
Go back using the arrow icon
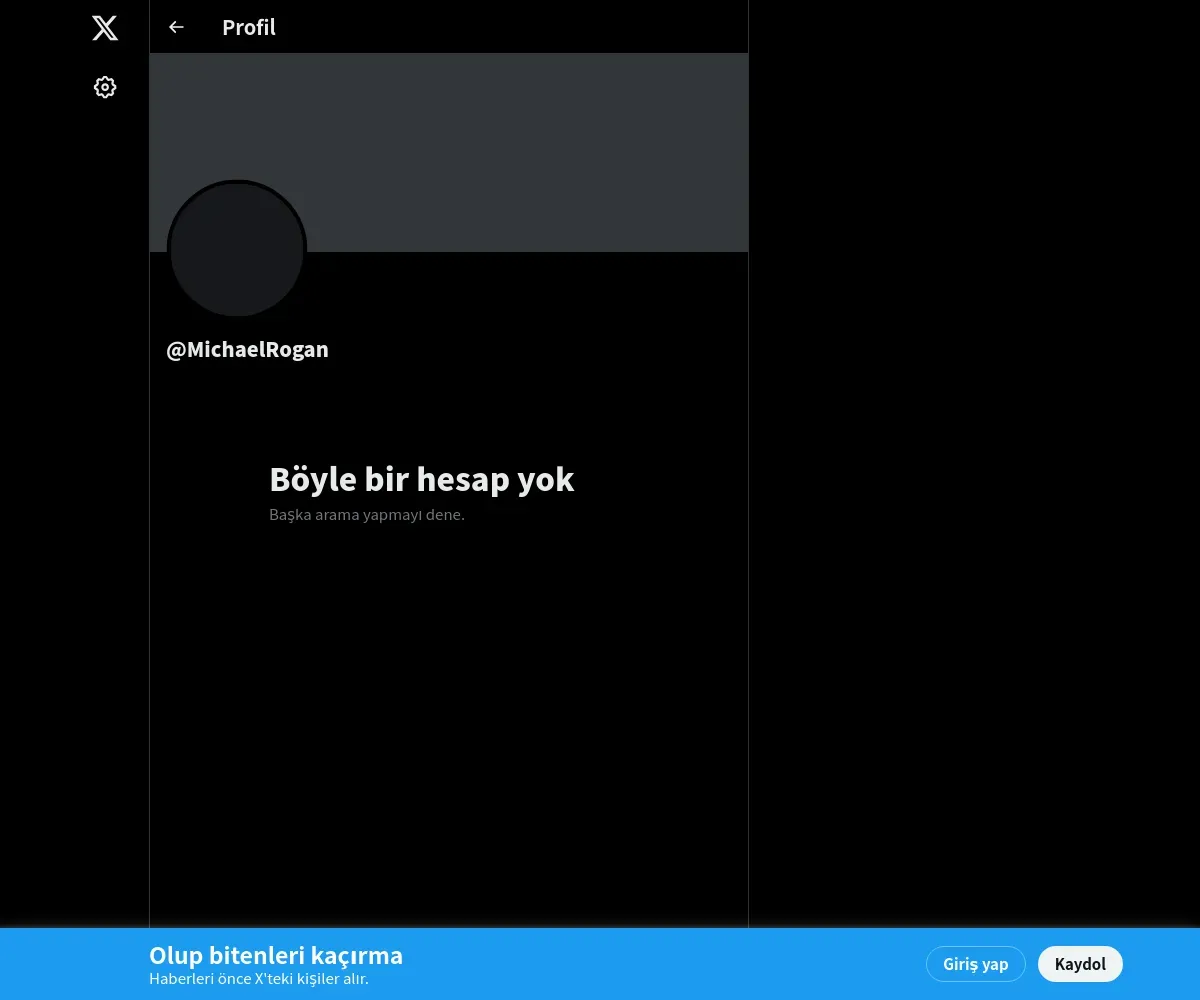176,27
